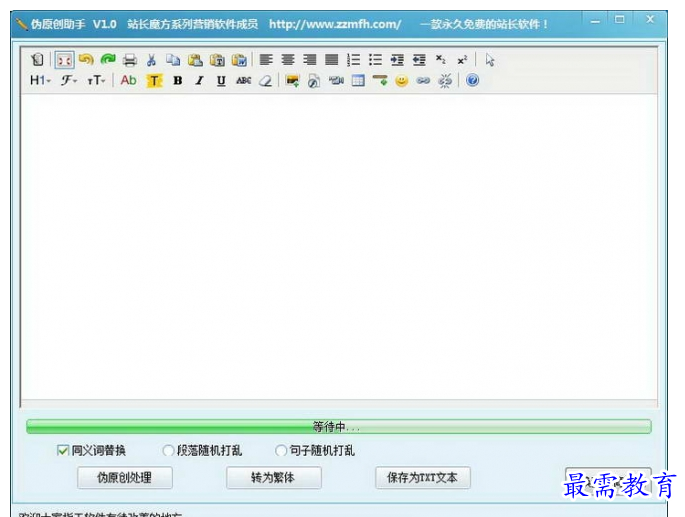Screen dimensions: 685x517
Task: Justify the text fully
Action: click(332, 59)
